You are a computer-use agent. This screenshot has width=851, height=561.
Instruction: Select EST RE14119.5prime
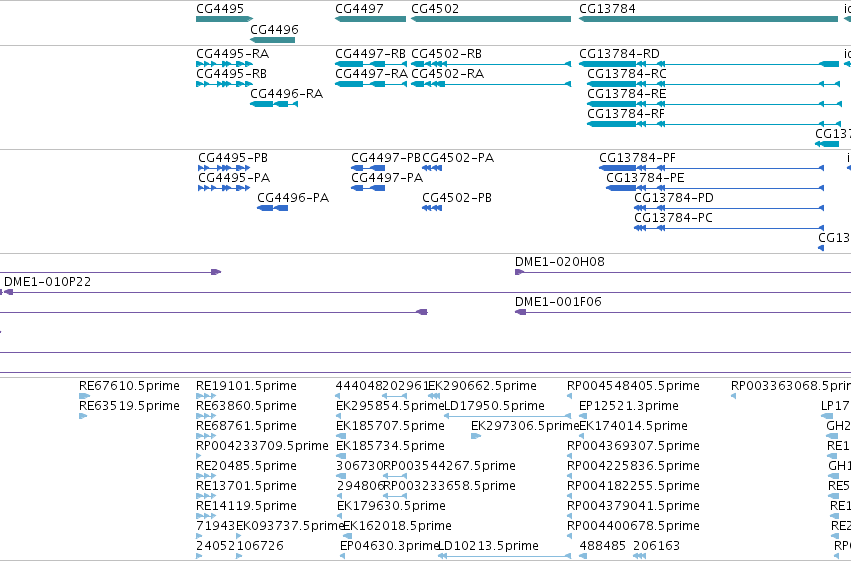tap(206, 516)
